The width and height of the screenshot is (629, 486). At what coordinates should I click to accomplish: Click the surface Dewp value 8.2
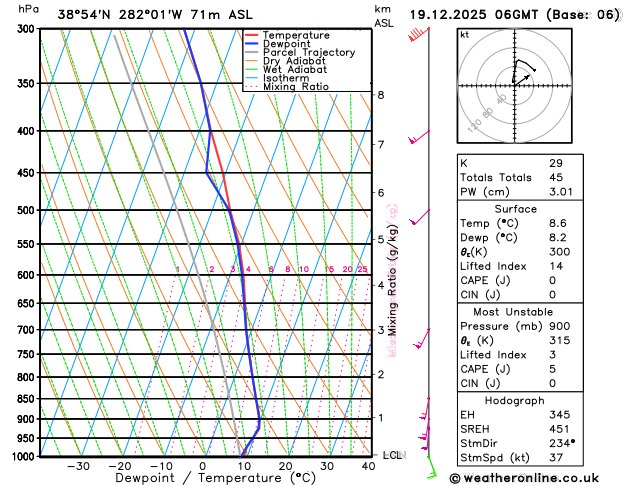558,237
